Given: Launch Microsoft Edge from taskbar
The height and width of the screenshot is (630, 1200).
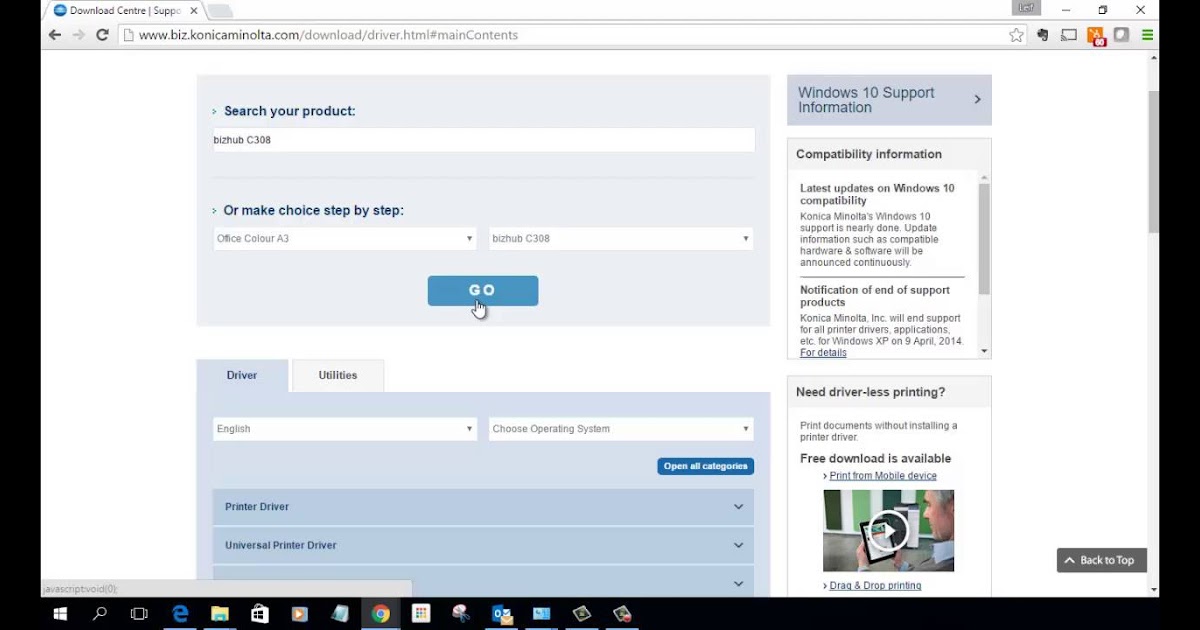Looking at the screenshot, I should pos(180,614).
